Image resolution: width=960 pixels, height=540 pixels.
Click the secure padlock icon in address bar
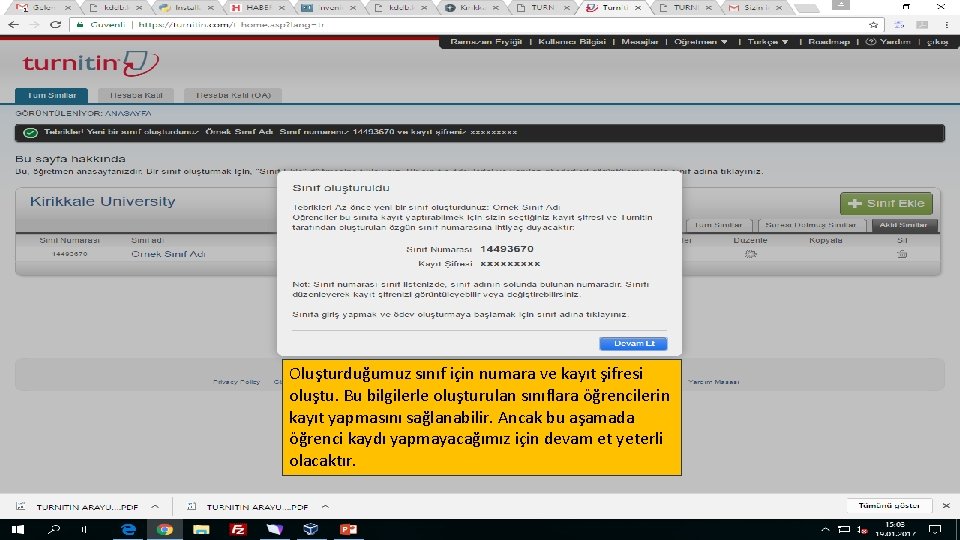tap(80, 24)
